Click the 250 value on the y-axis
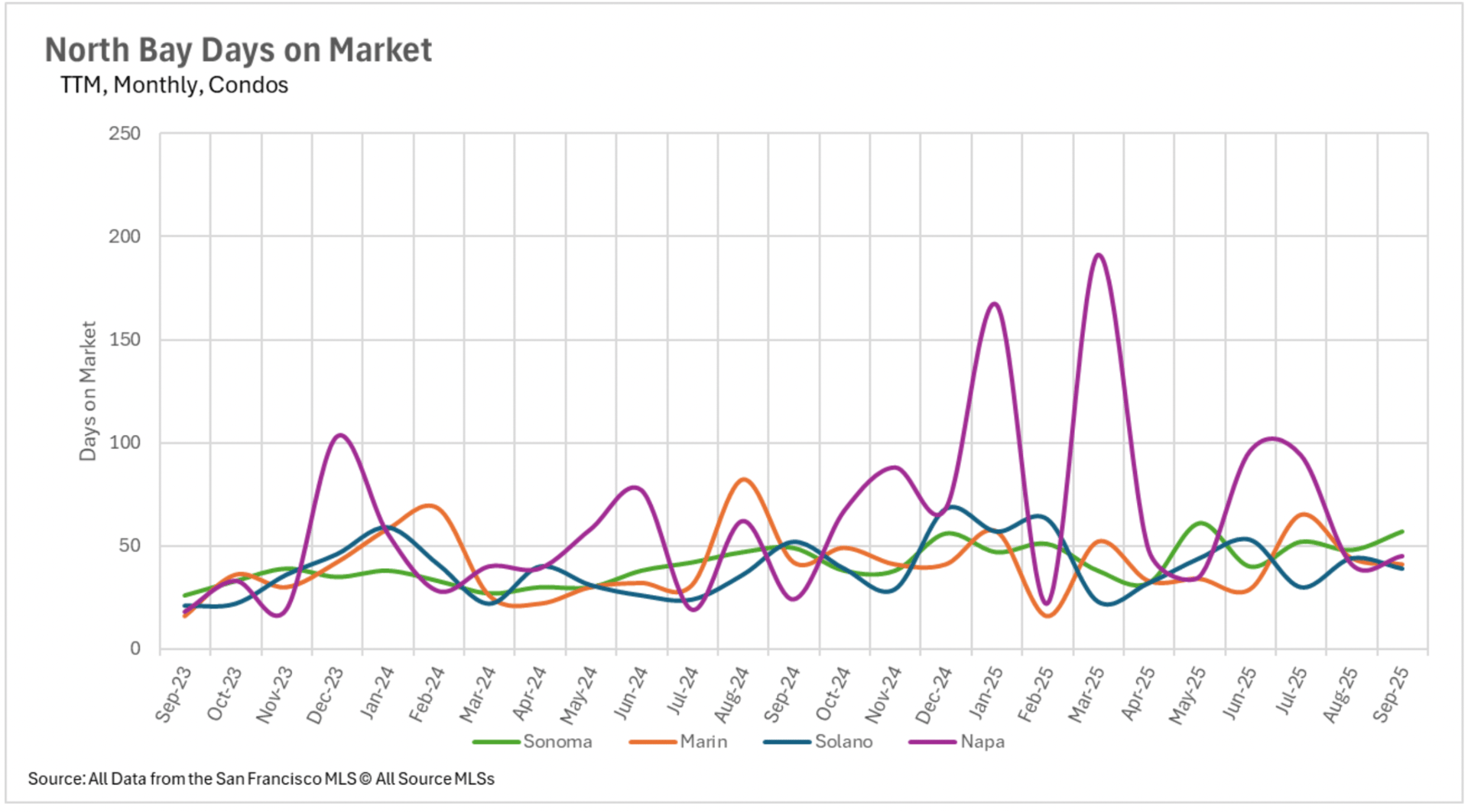 coord(125,134)
